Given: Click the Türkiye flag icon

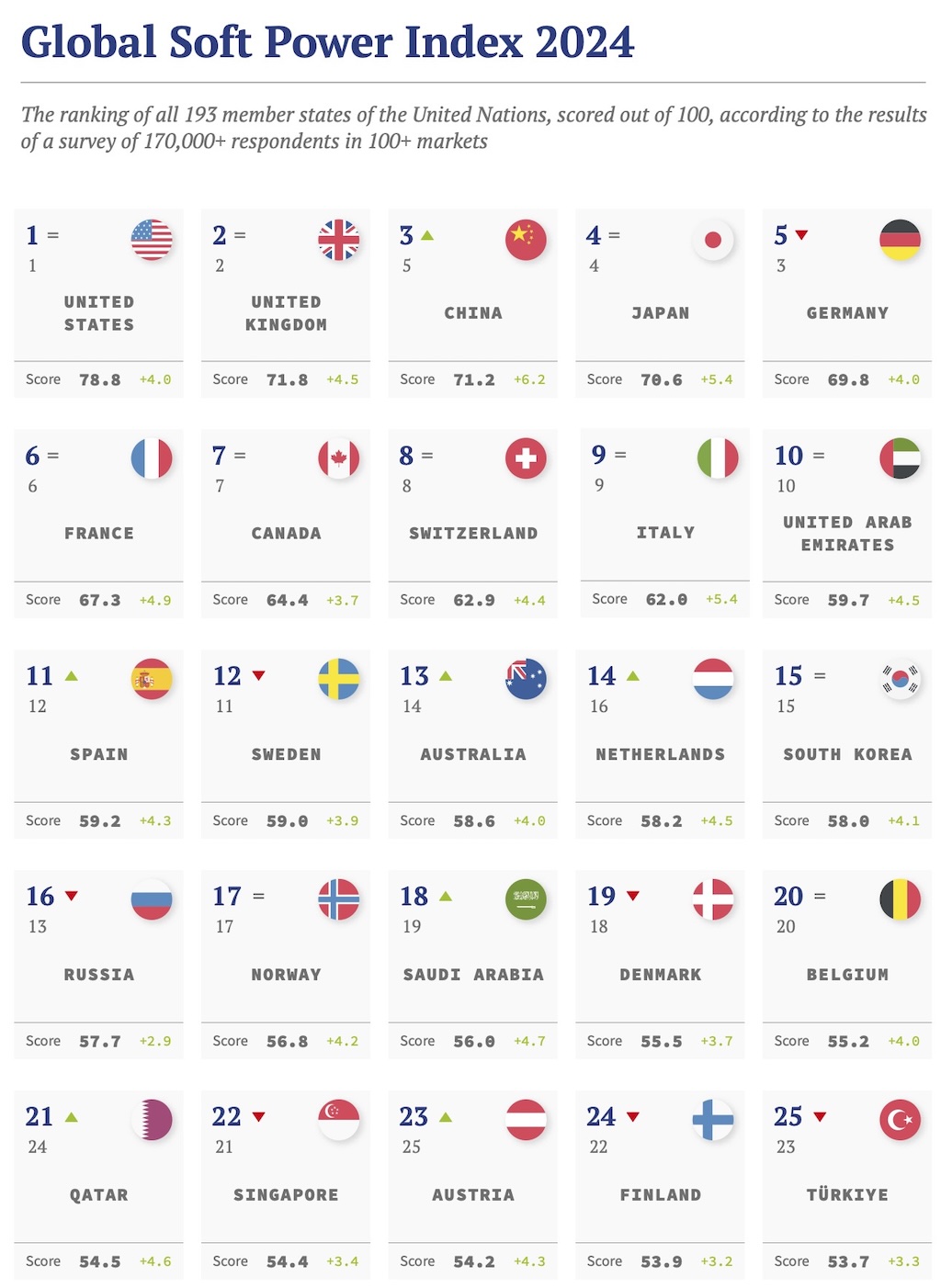Looking at the screenshot, I should tap(900, 1120).
